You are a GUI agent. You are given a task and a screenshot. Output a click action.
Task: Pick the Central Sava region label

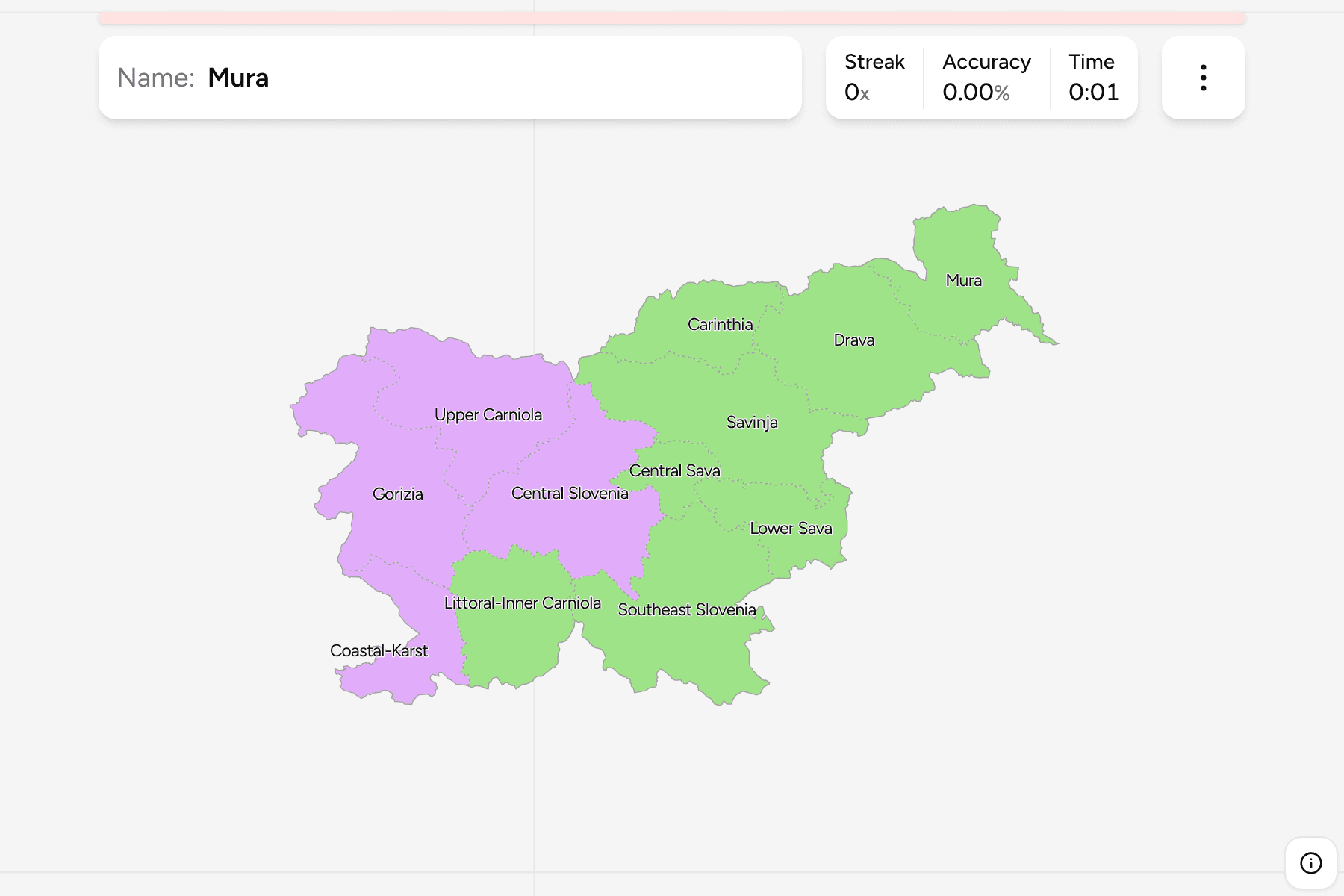click(x=674, y=471)
